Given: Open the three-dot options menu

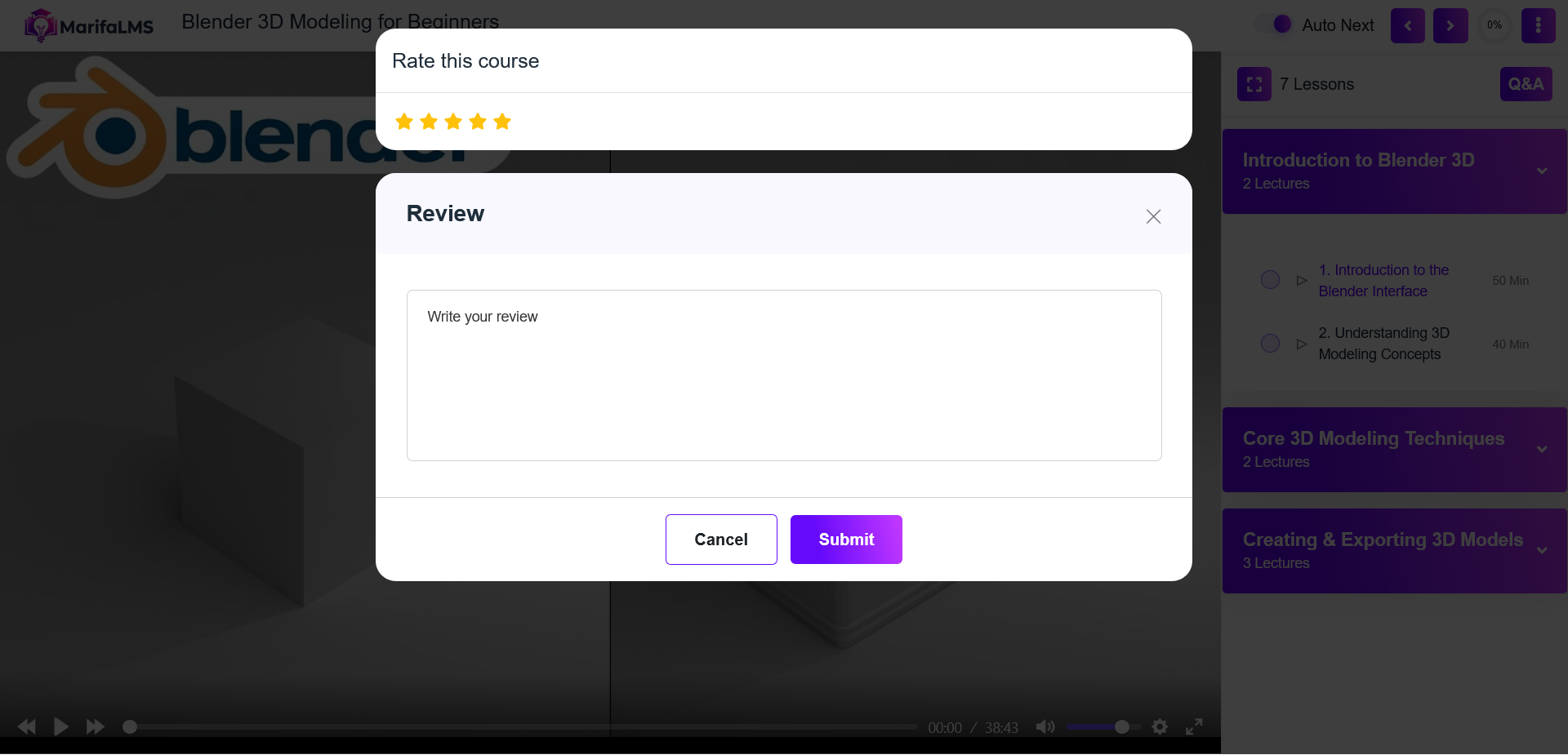Looking at the screenshot, I should point(1538,25).
